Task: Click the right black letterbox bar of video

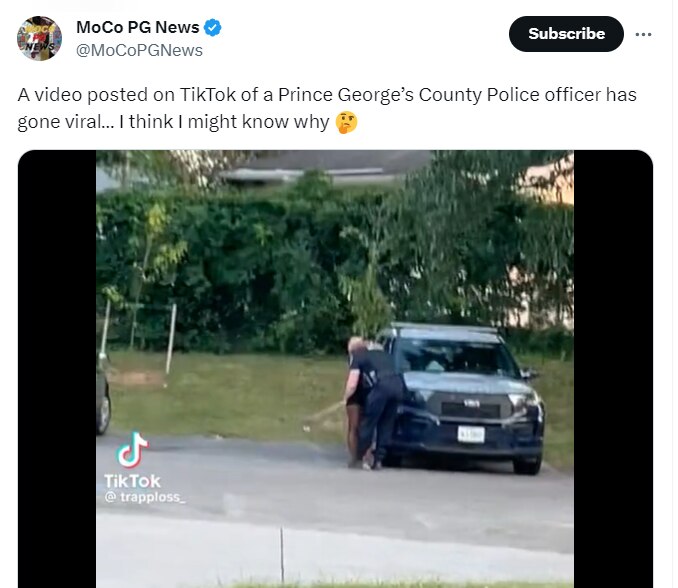Action: pyautogui.click(x=613, y=369)
